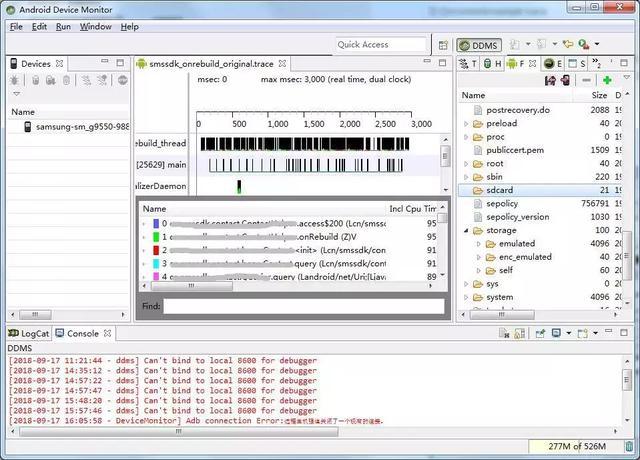Click the Open Console icon
Screen dimensions: 640x460
tap(582, 333)
